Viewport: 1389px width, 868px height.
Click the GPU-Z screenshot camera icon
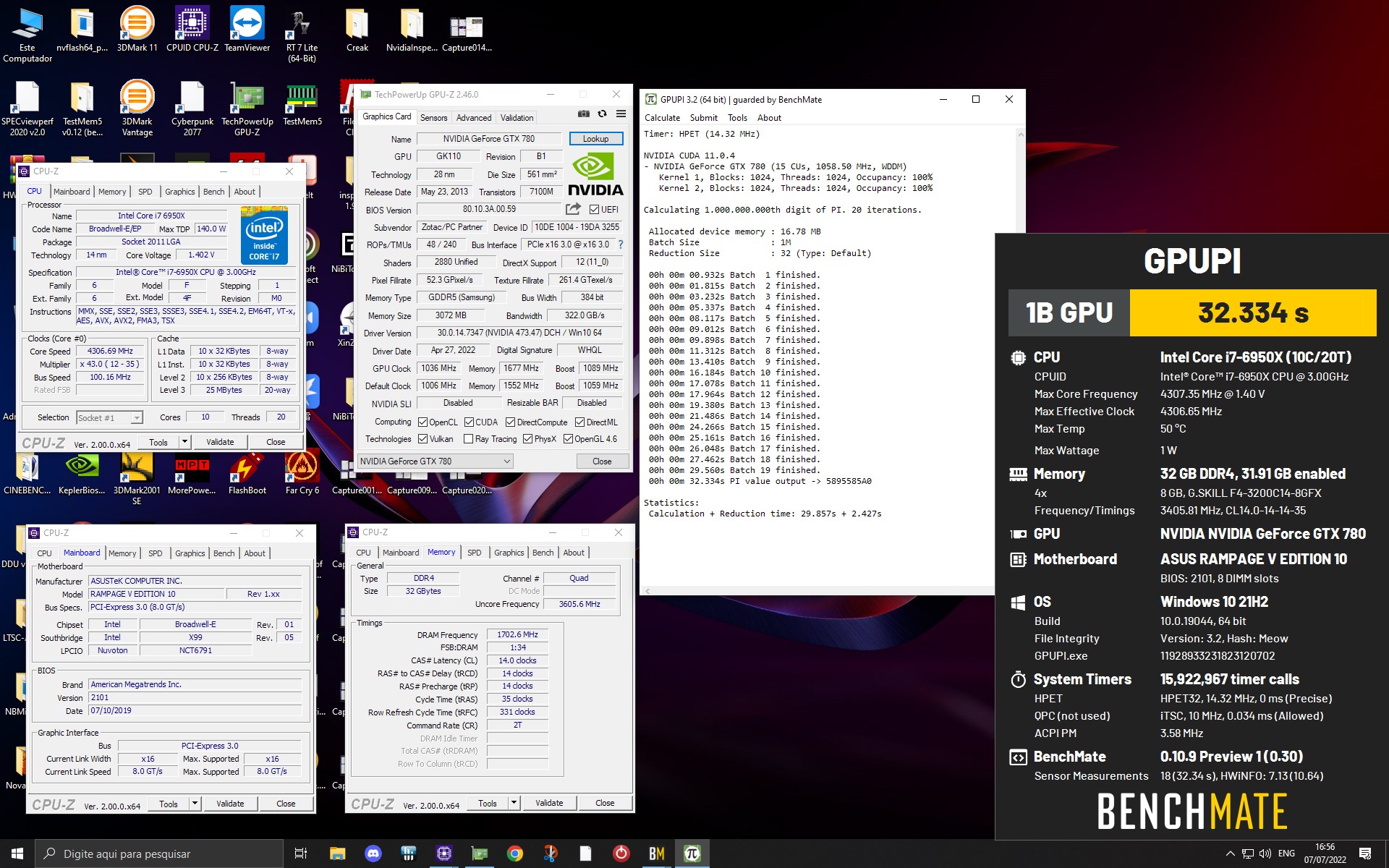(x=583, y=114)
